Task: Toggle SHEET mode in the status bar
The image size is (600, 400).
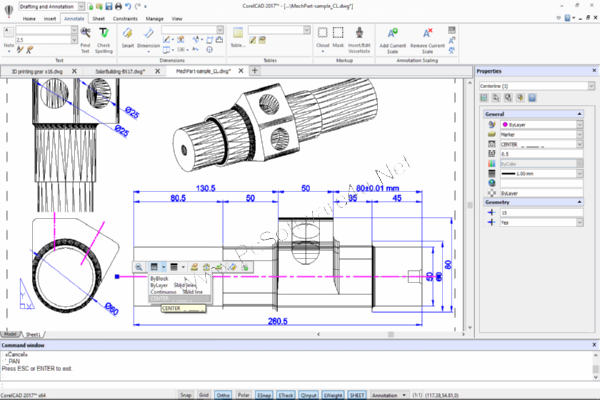Action: point(357,395)
